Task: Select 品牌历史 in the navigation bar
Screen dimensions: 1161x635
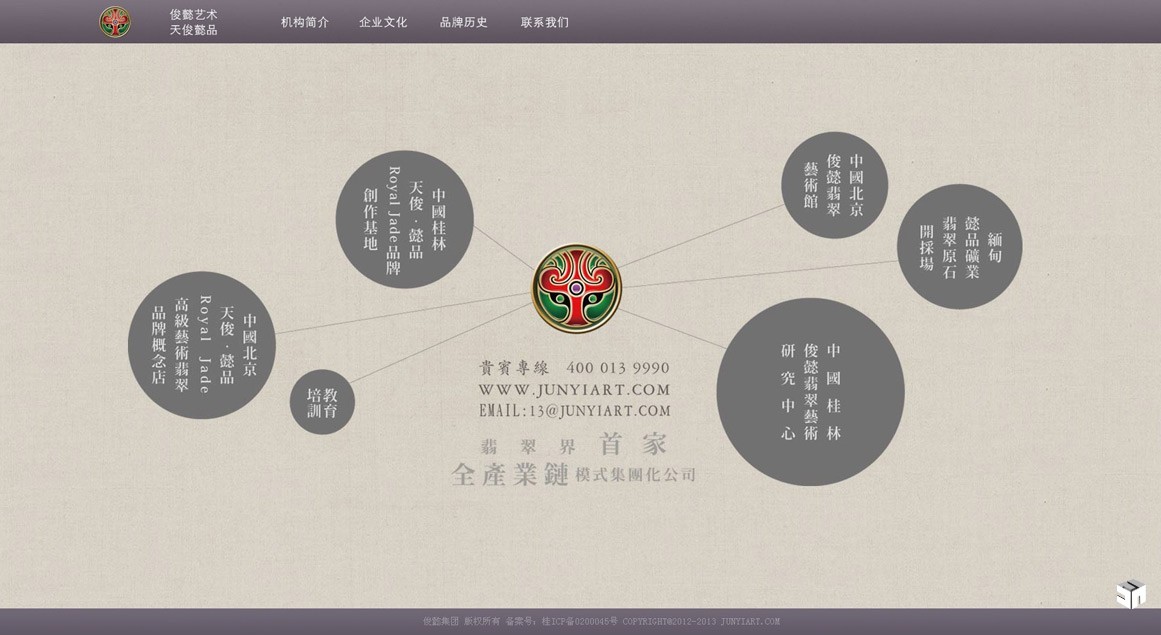Action: [x=464, y=22]
